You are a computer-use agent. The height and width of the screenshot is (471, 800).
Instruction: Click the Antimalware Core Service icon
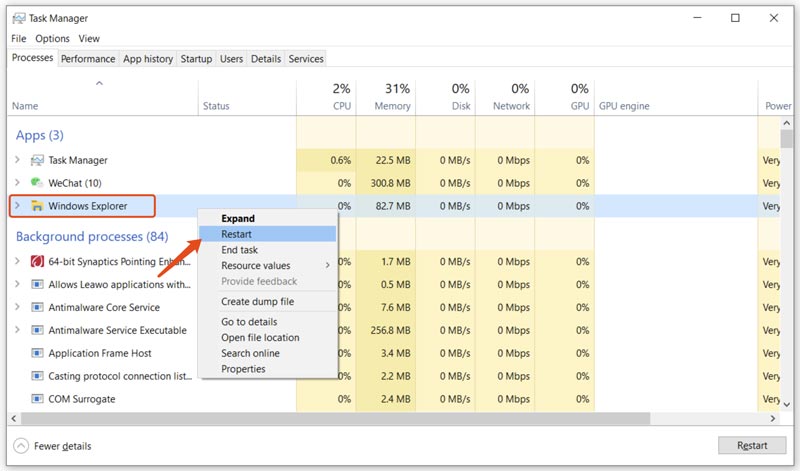tap(37, 307)
